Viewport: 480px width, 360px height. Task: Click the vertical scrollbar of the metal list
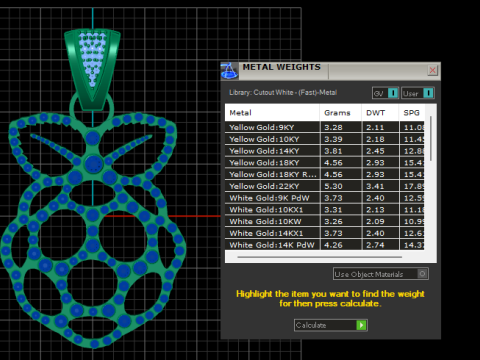tap(431, 139)
